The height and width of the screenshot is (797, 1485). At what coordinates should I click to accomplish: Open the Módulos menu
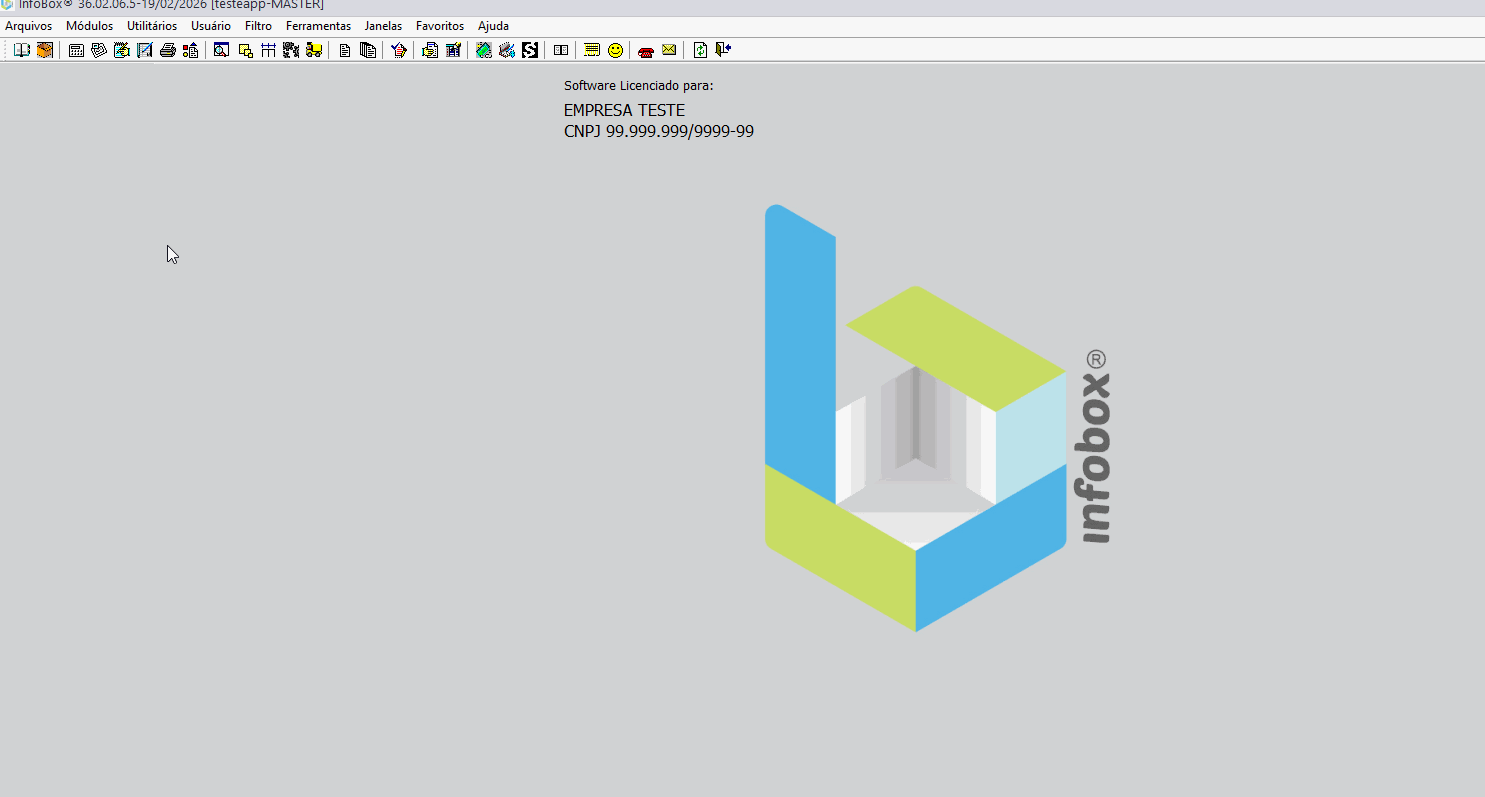point(90,26)
